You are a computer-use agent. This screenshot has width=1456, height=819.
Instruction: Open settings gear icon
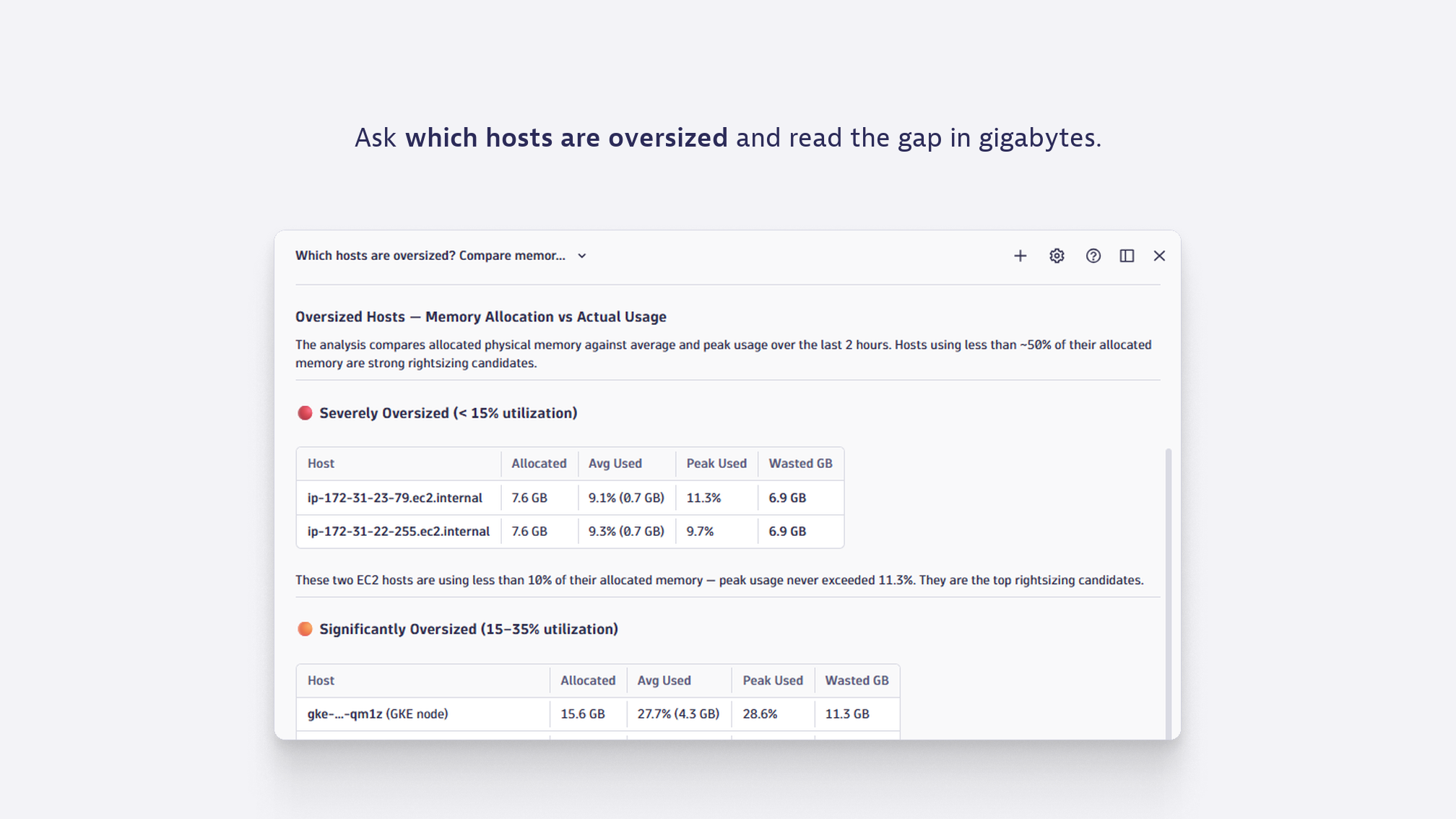1057,256
